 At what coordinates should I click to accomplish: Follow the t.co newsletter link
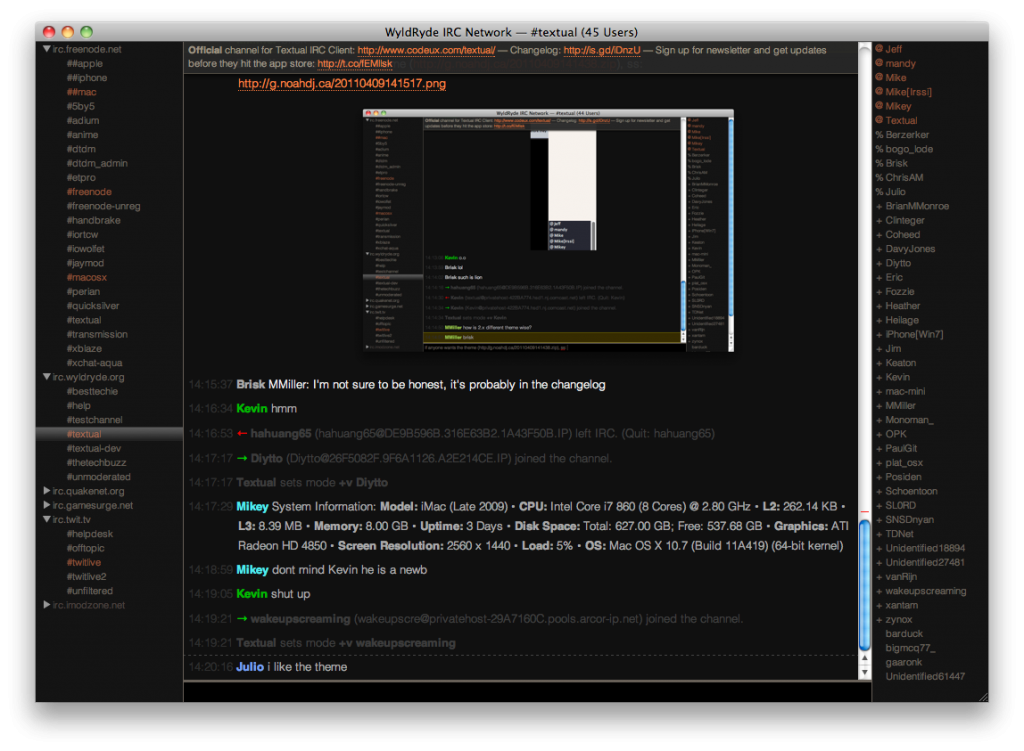(x=355, y=63)
